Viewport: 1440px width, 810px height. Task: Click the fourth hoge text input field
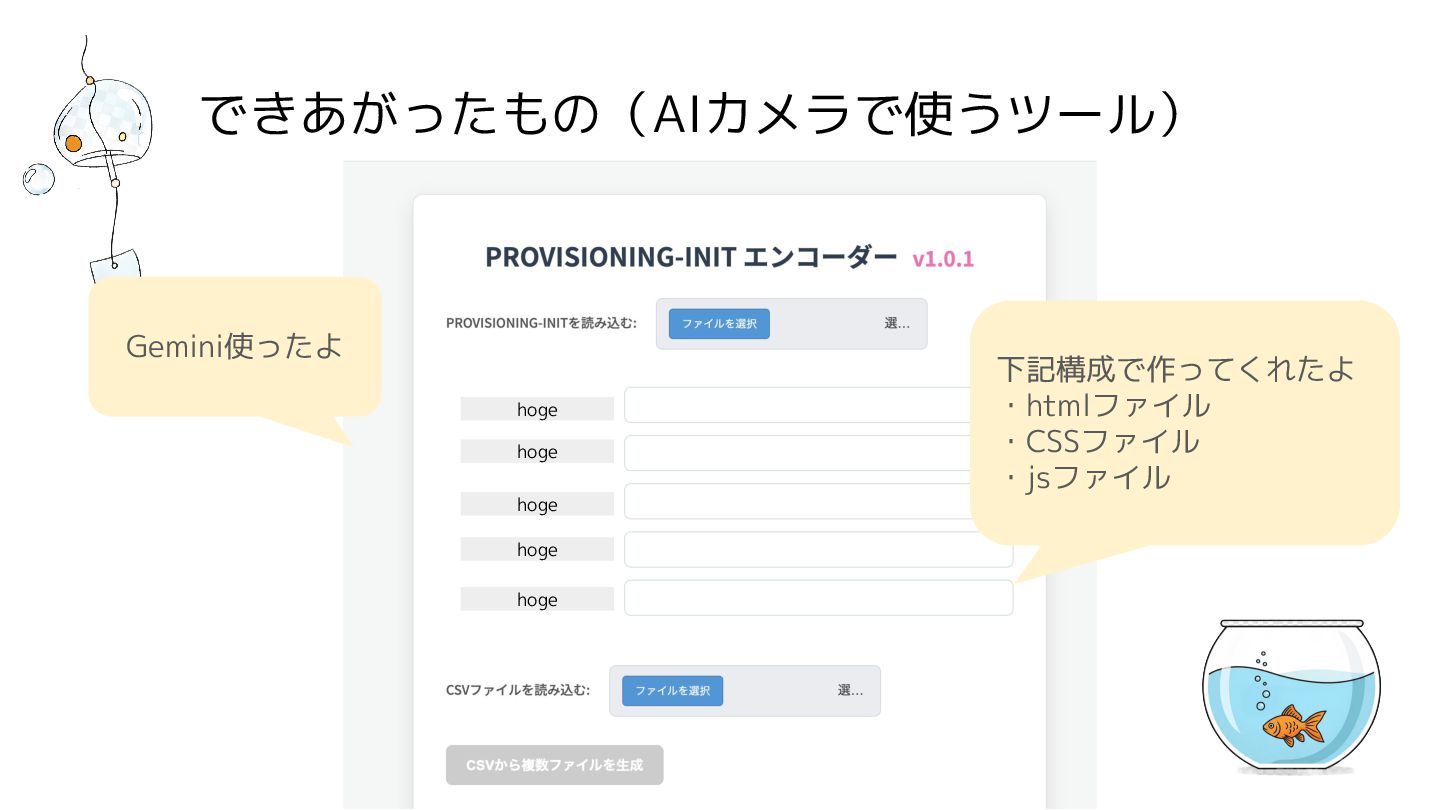tap(818, 549)
